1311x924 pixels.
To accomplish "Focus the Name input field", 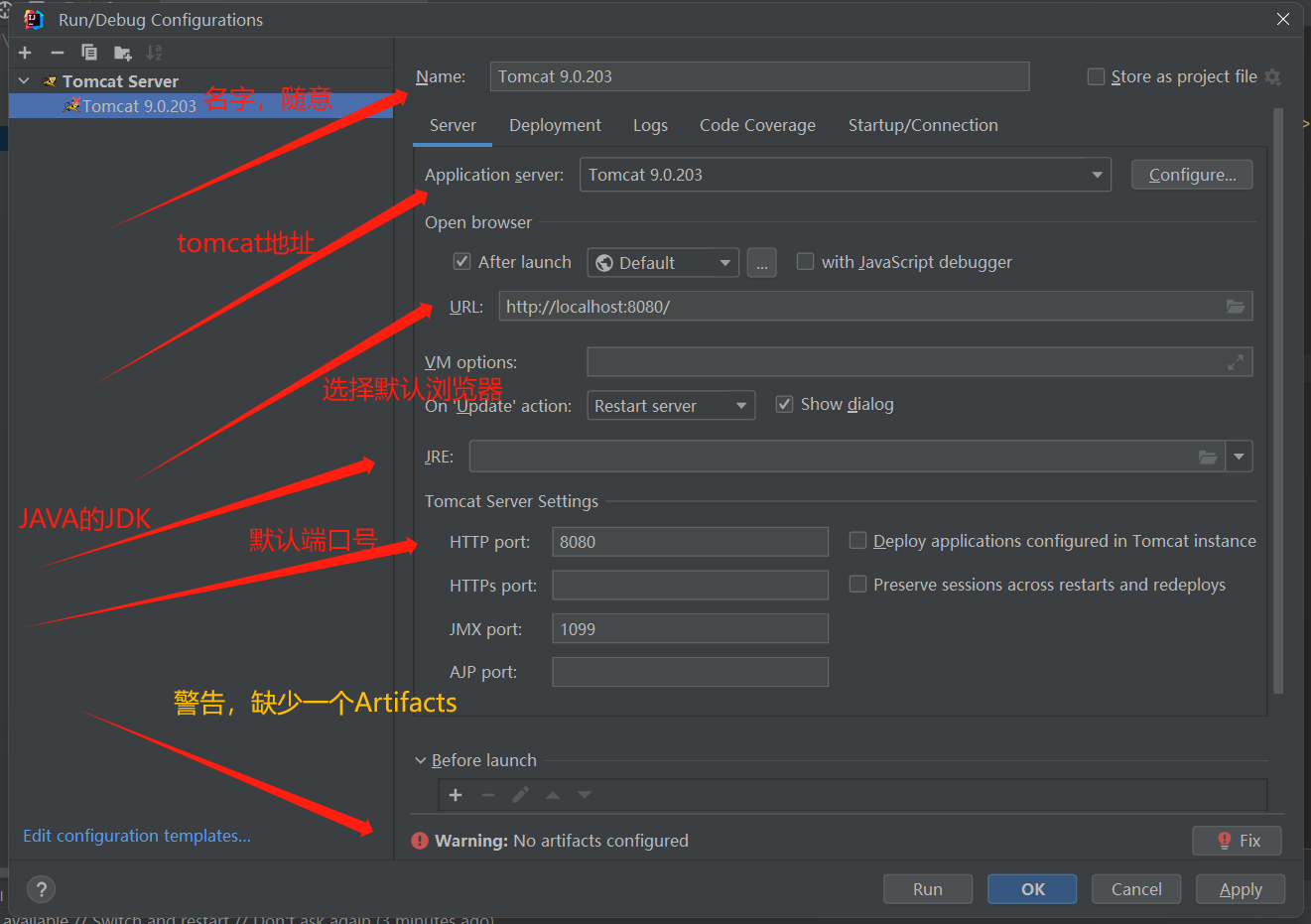I will [x=759, y=76].
